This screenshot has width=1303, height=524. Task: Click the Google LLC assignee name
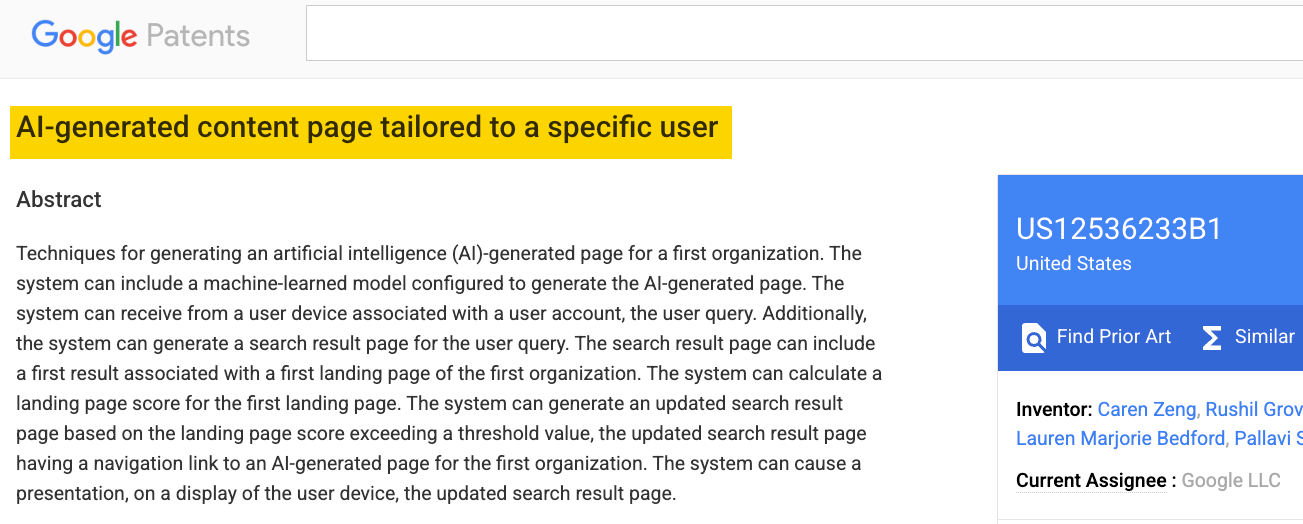[x=1231, y=481]
